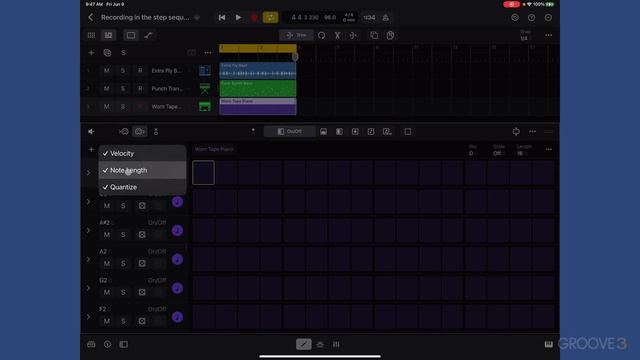The image size is (640, 360).
Task: Toggle Note Length in the popup menu
Action: point(142,170)
